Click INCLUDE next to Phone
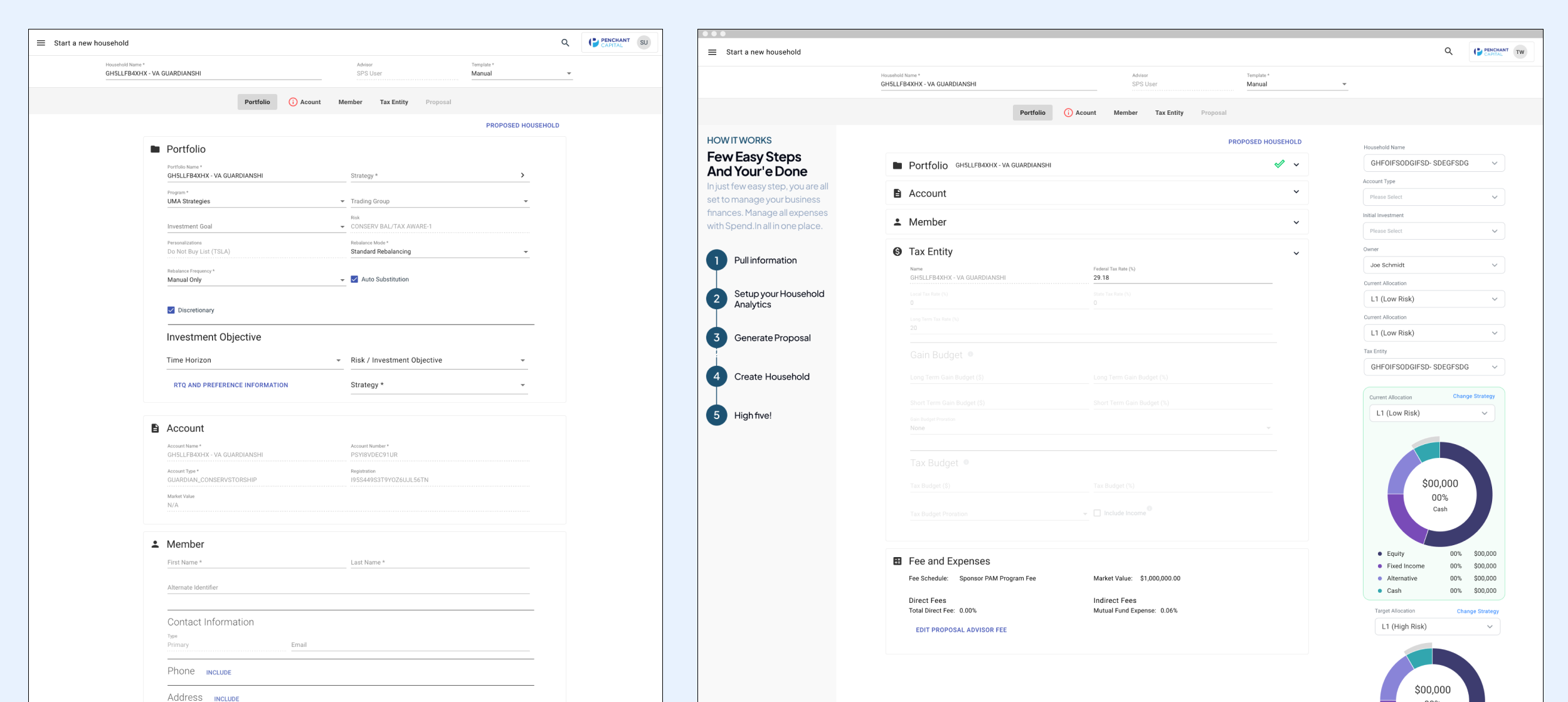 pyautogui.click(x=219, y=673)
